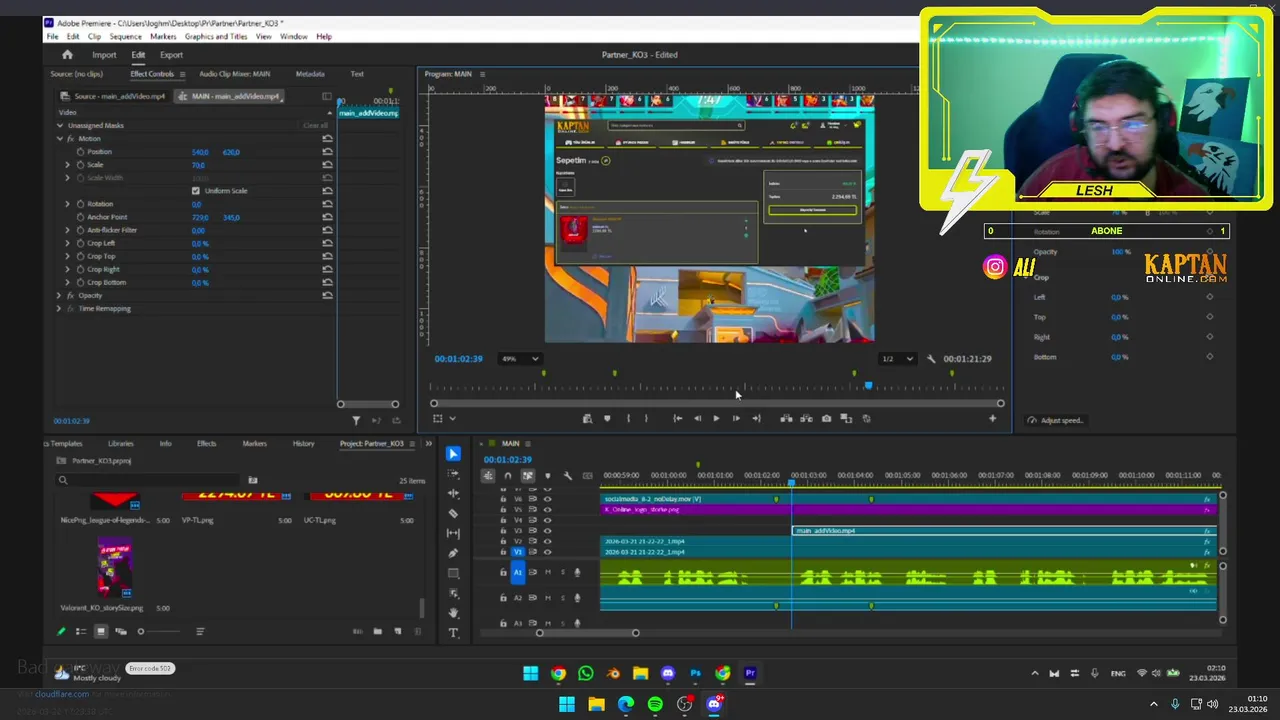Click the Lift button
The width and height of the screenshot is (1280, 720).
pos(786,419)
